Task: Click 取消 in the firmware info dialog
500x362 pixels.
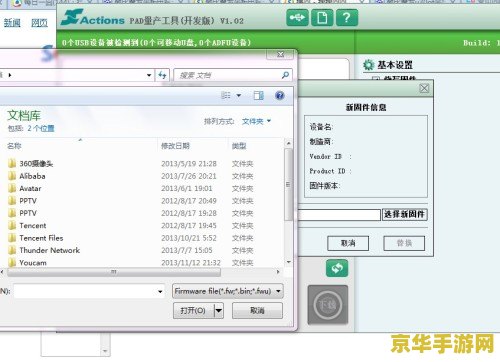Action: point(348,243)
